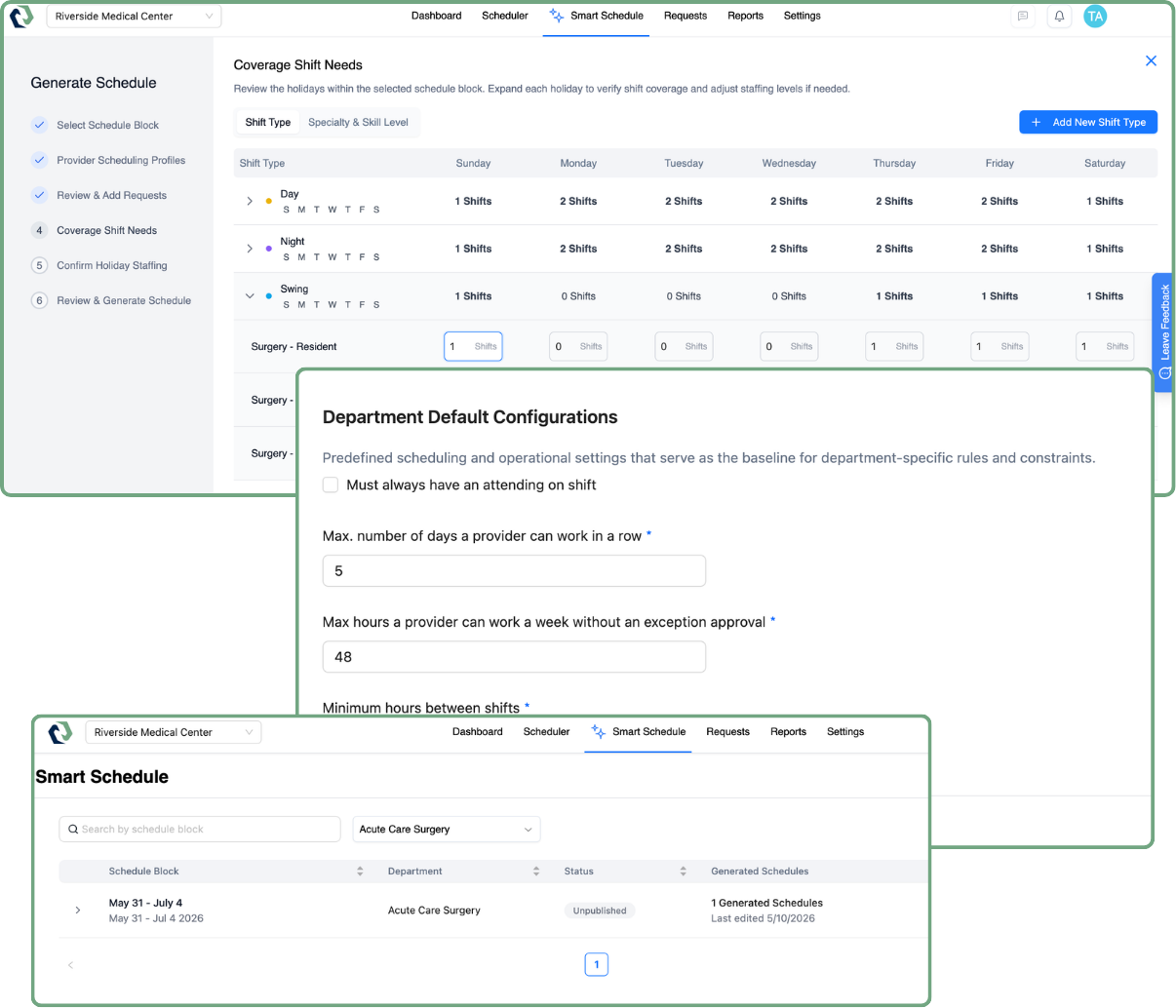1176x1008 pixels.
Task: Click the max days in a row field
Action: click(x=514, y=571)
